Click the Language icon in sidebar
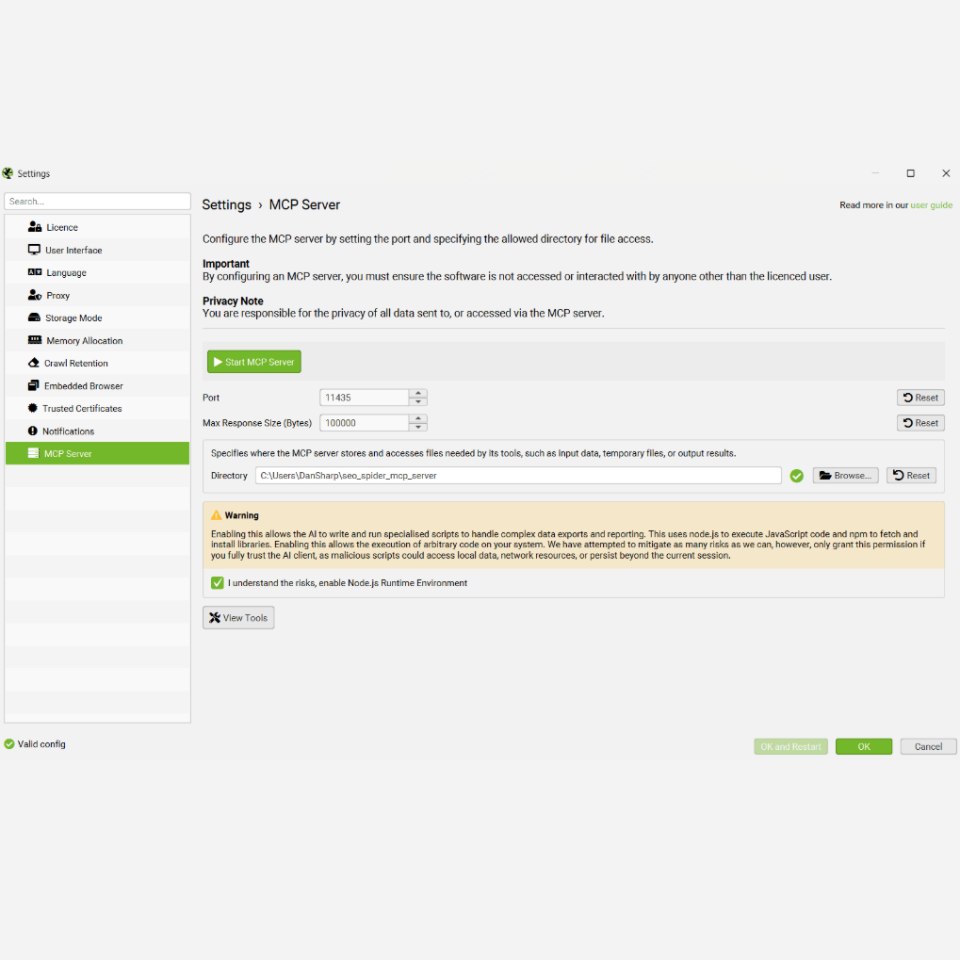960x960 pixels. (34, 272)
